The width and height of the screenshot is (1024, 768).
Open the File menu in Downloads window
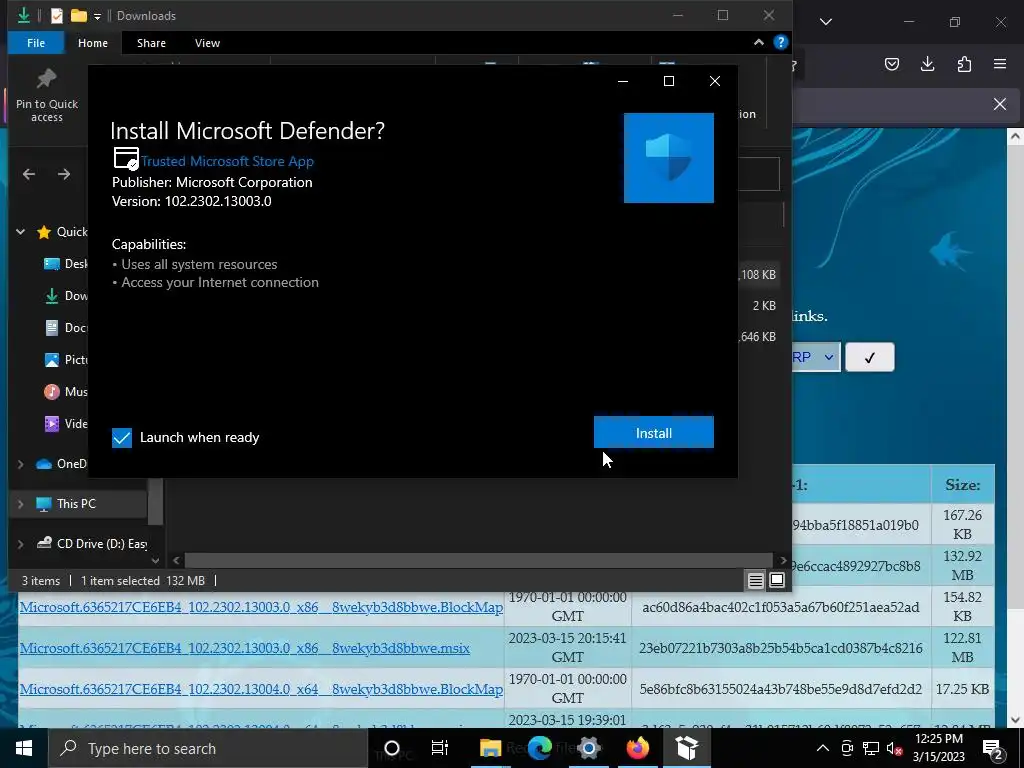[36, 43]
